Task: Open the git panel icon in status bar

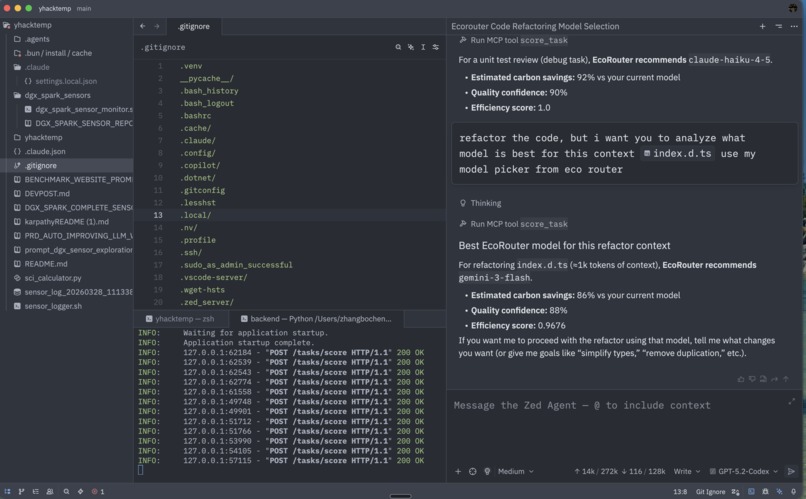Action: point(22,491)
